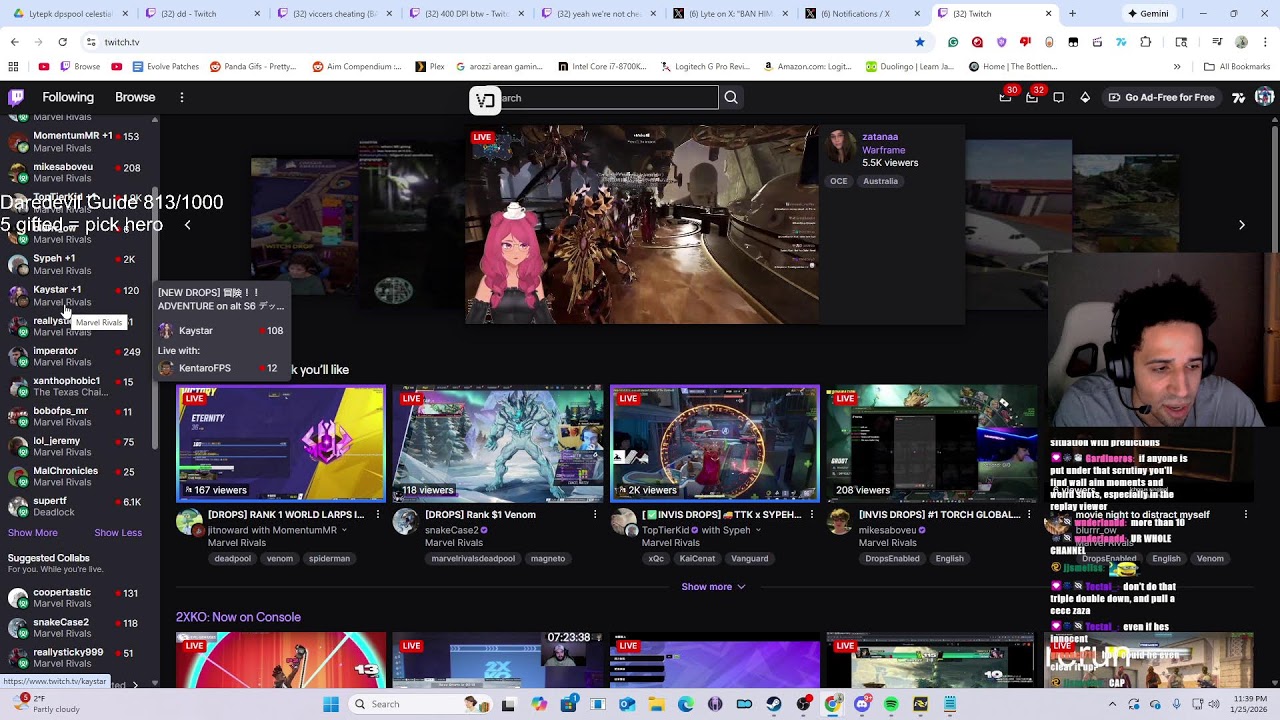
Task: Open the Rank $1 Venom stream thumbnail
Action: [498, 443]
